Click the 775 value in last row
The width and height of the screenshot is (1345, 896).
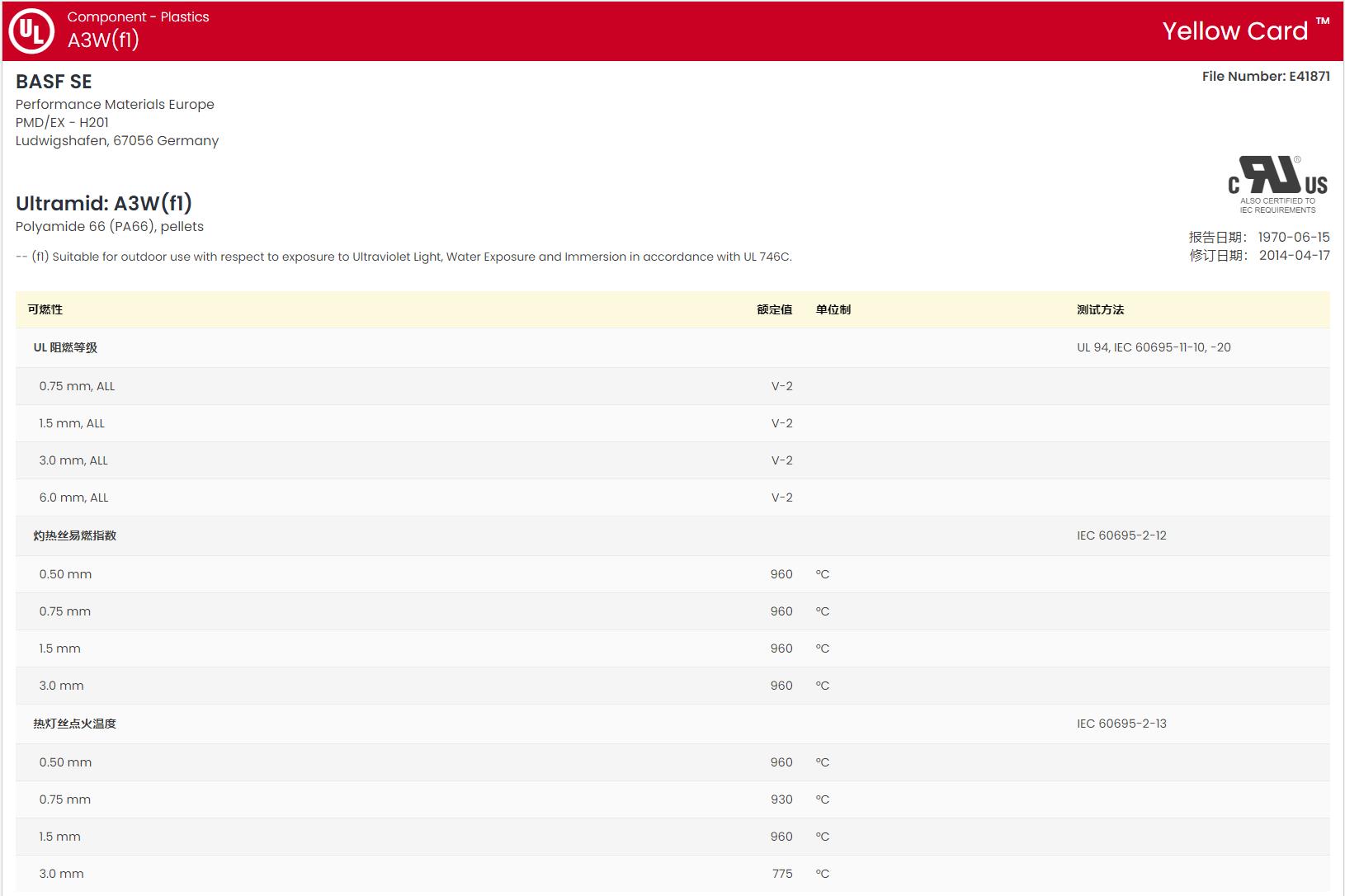(782, 874)
